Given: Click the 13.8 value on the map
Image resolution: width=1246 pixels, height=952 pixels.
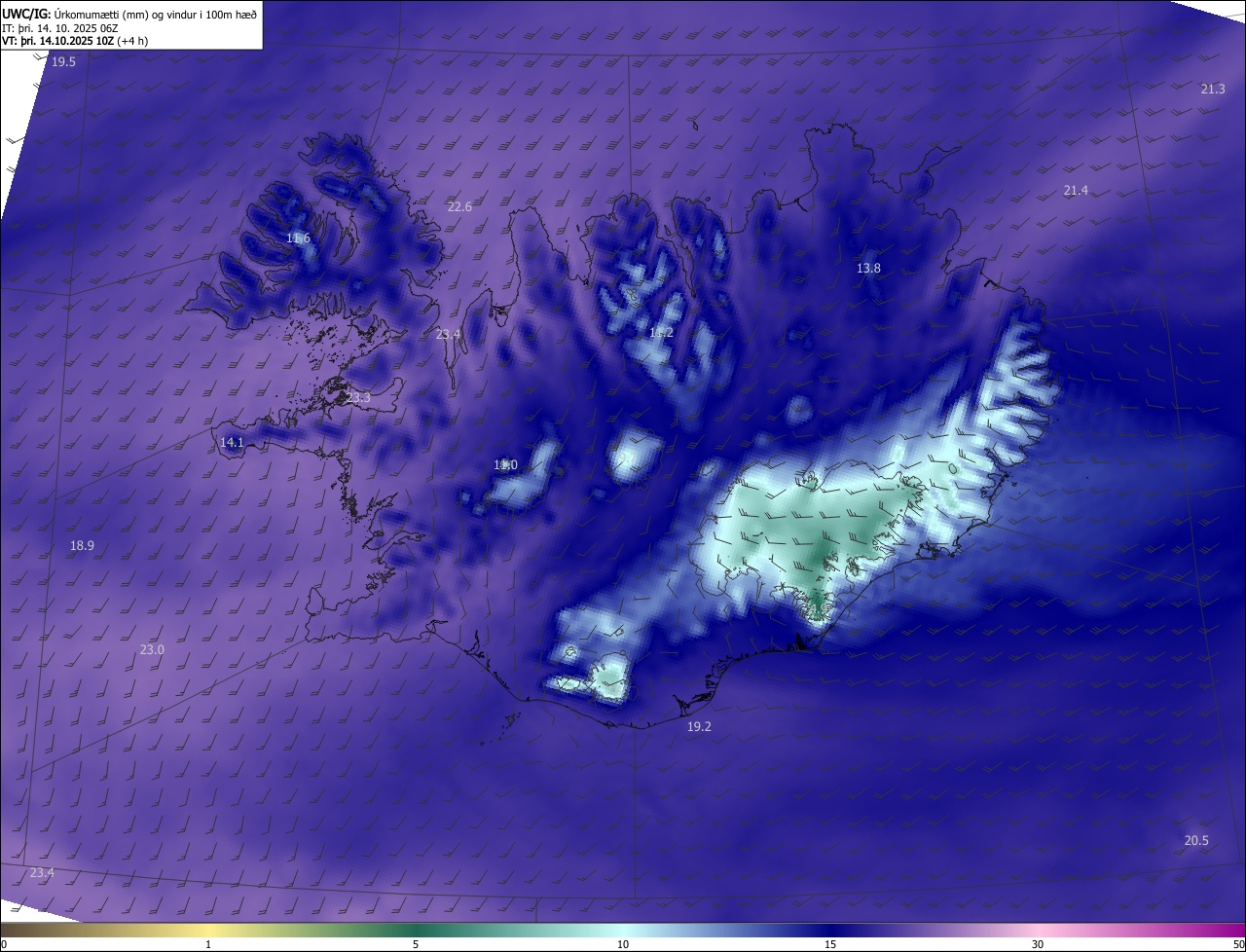Looking at the screenshot, I should click(x=868, y=269).
